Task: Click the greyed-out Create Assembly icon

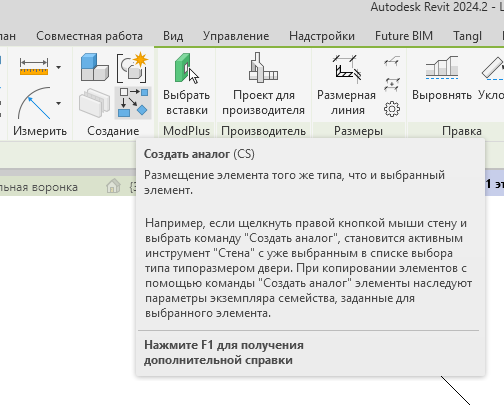Action: 95,103
